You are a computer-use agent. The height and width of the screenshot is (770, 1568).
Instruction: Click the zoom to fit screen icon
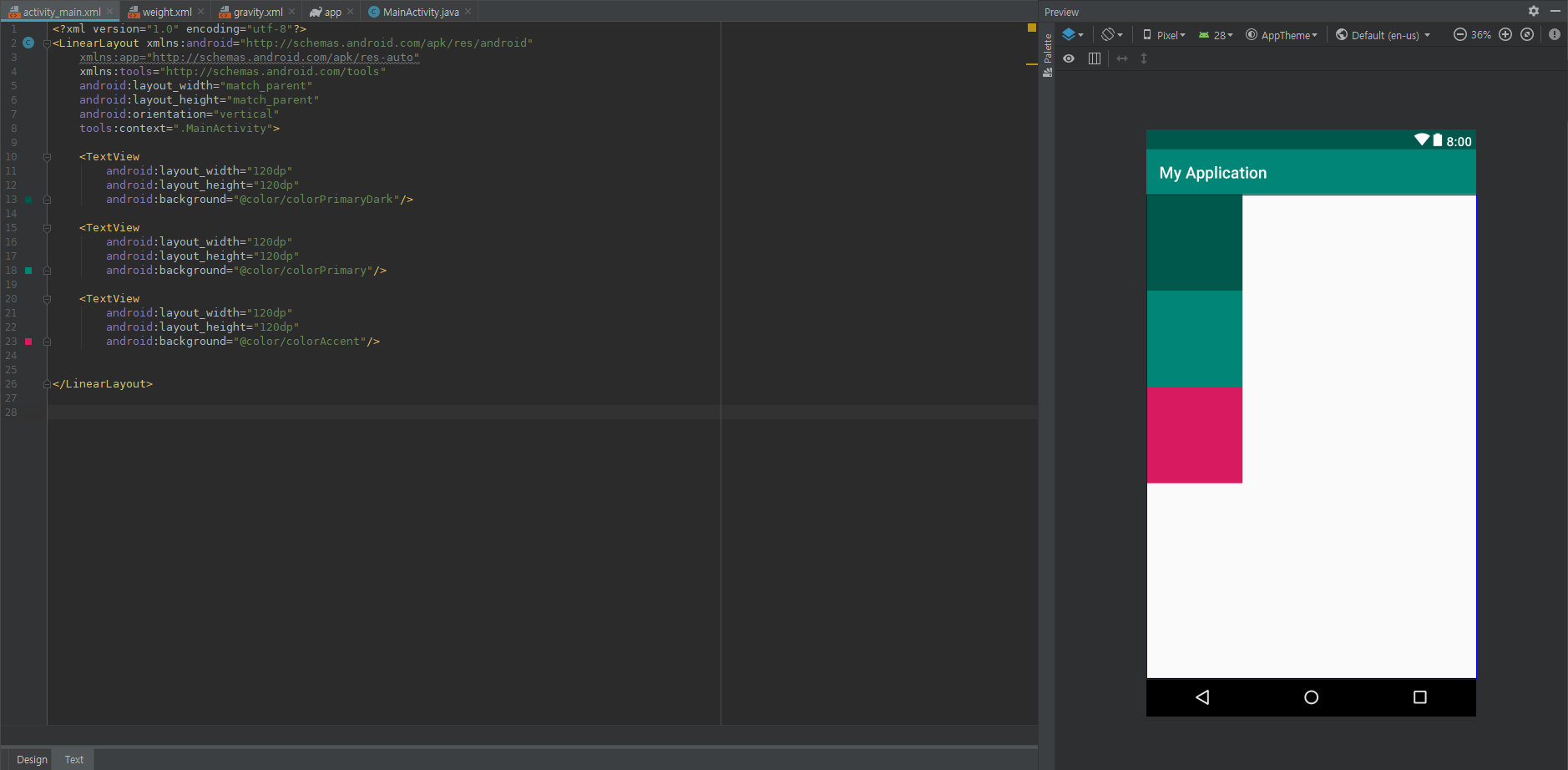pos(1527,34)
